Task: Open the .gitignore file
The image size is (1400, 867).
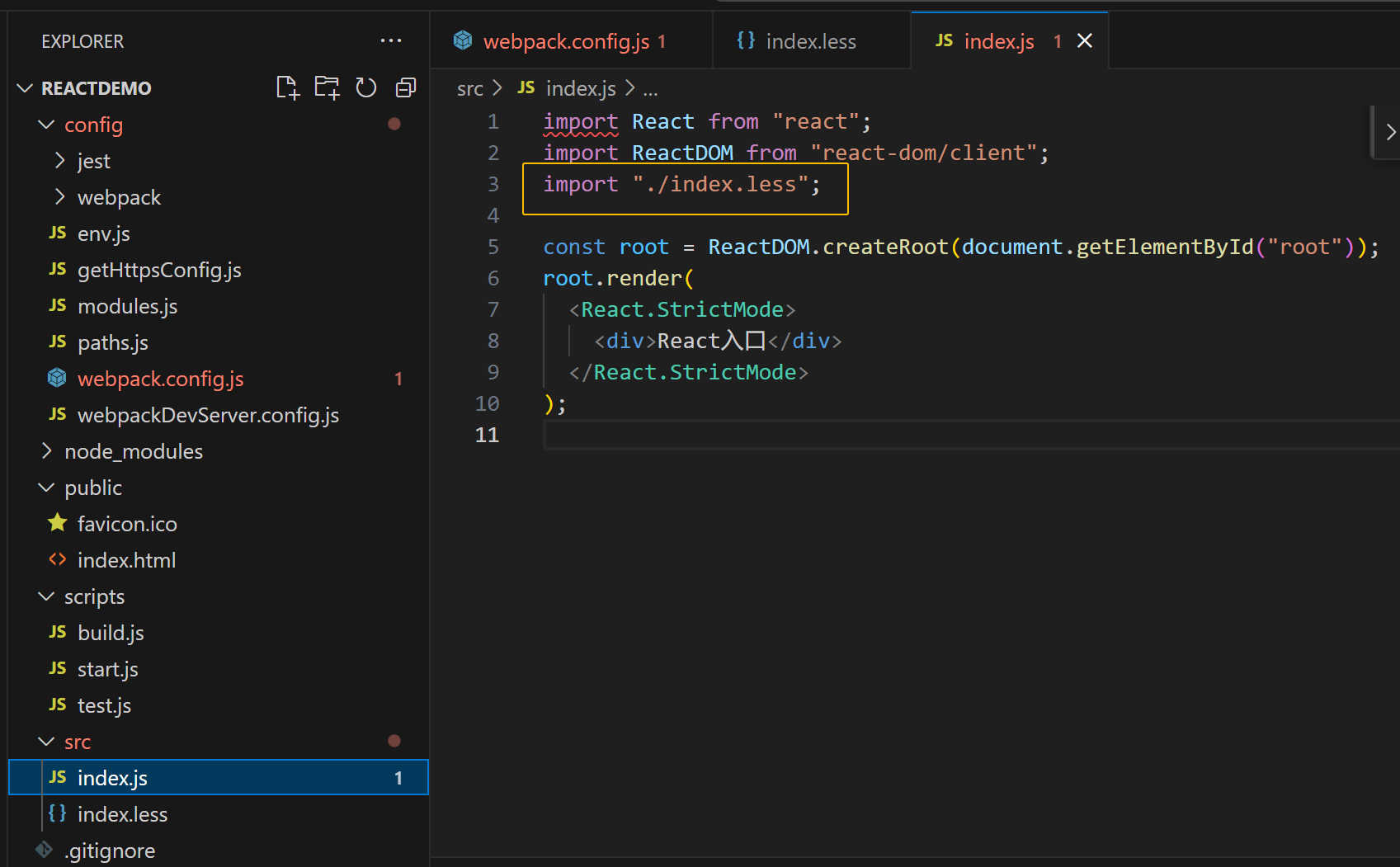Action: (x=219, y=851)
